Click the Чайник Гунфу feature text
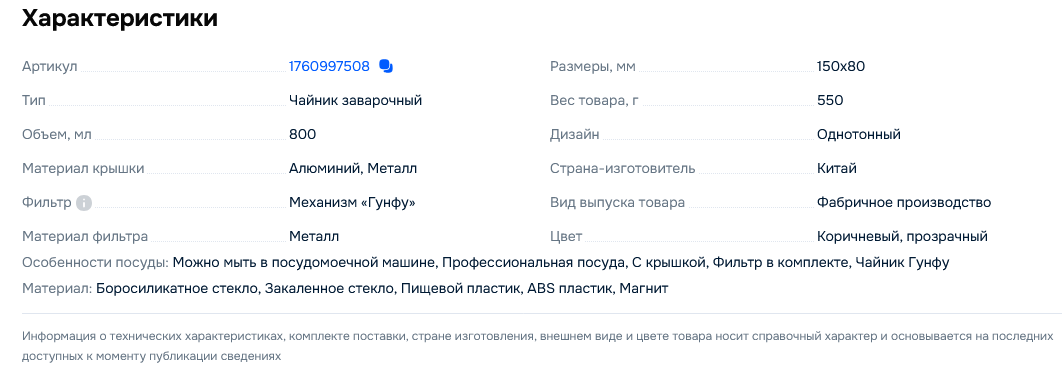The image size is (1062, 376). (902, 262)
